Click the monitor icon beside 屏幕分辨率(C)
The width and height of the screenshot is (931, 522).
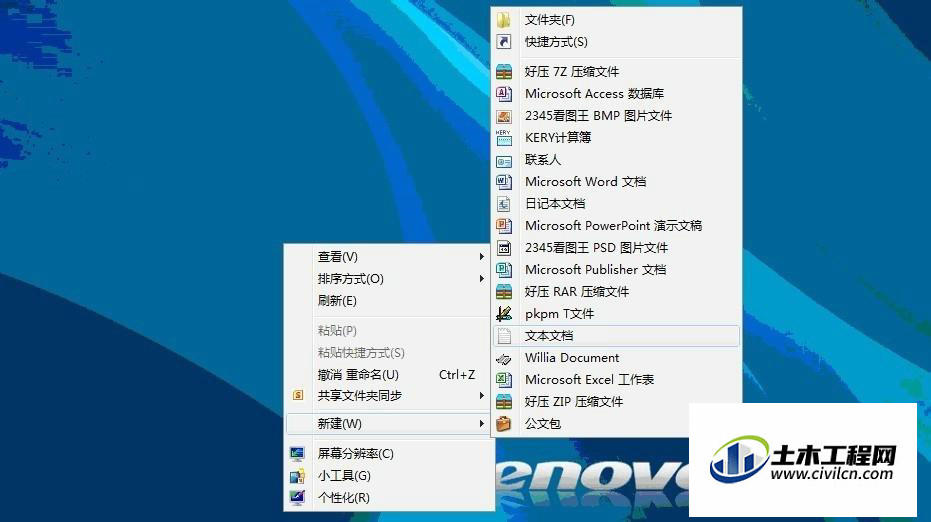click(297, 454)
